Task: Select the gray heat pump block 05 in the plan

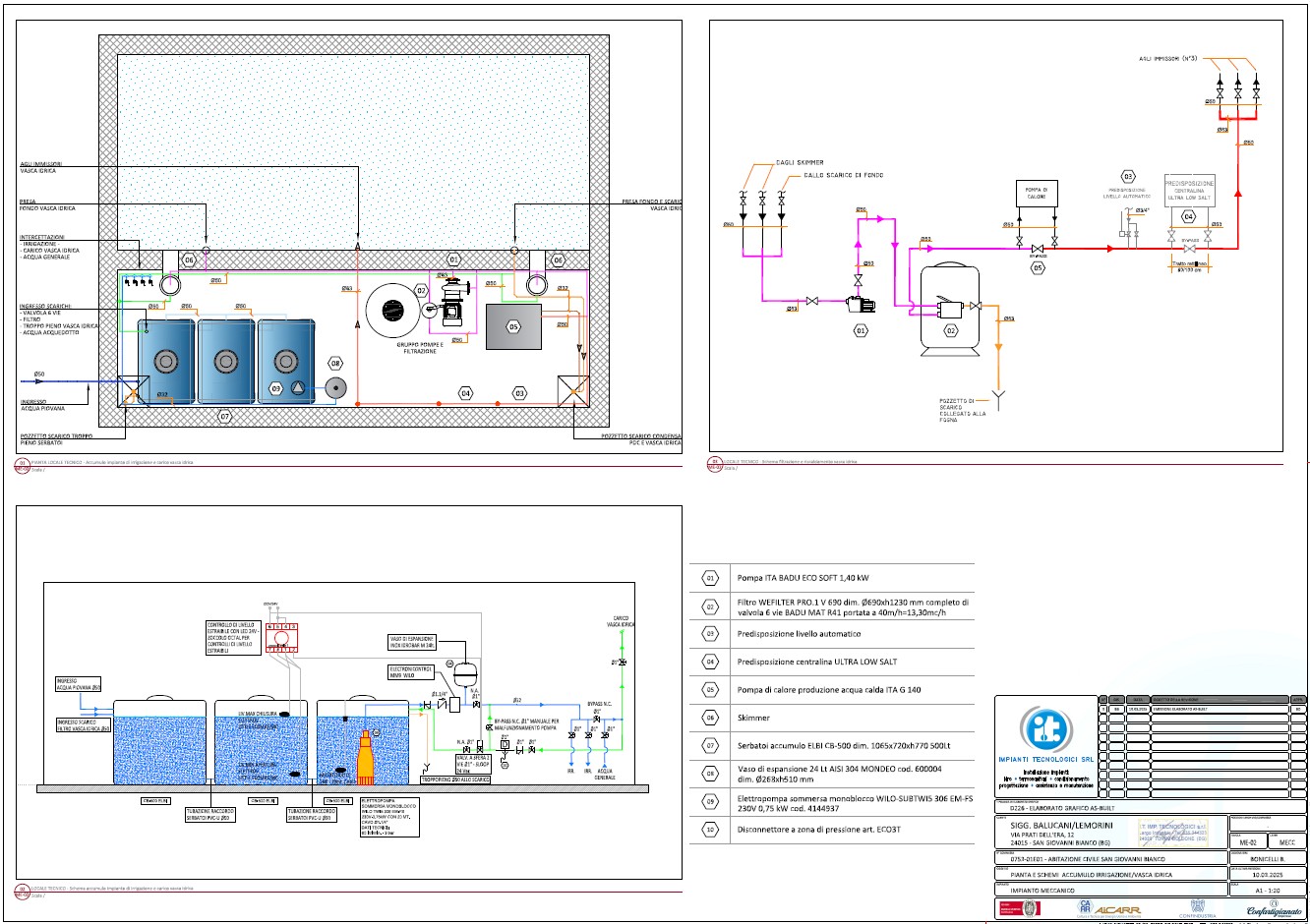Action: (513, 326)
